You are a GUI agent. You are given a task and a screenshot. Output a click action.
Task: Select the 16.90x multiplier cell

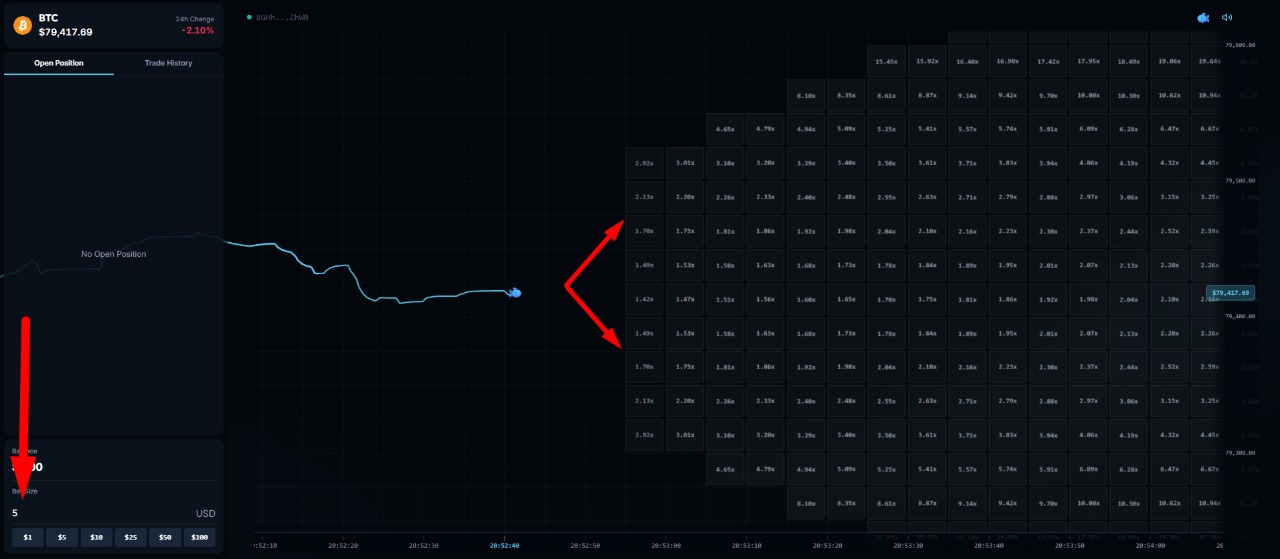(x=1007, y=62)
